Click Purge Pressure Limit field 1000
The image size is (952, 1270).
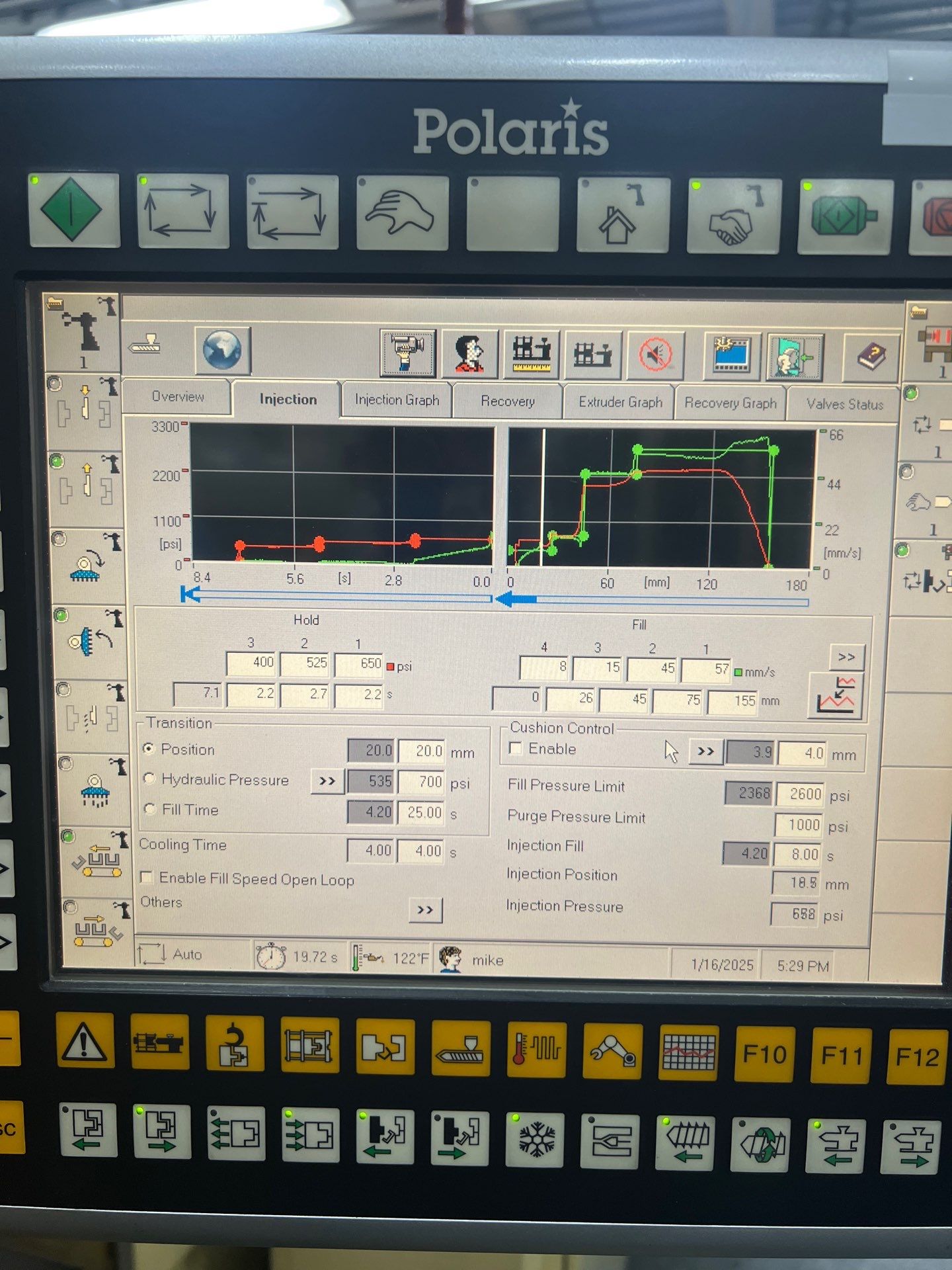pyautogui.click(x=799, y=825)
